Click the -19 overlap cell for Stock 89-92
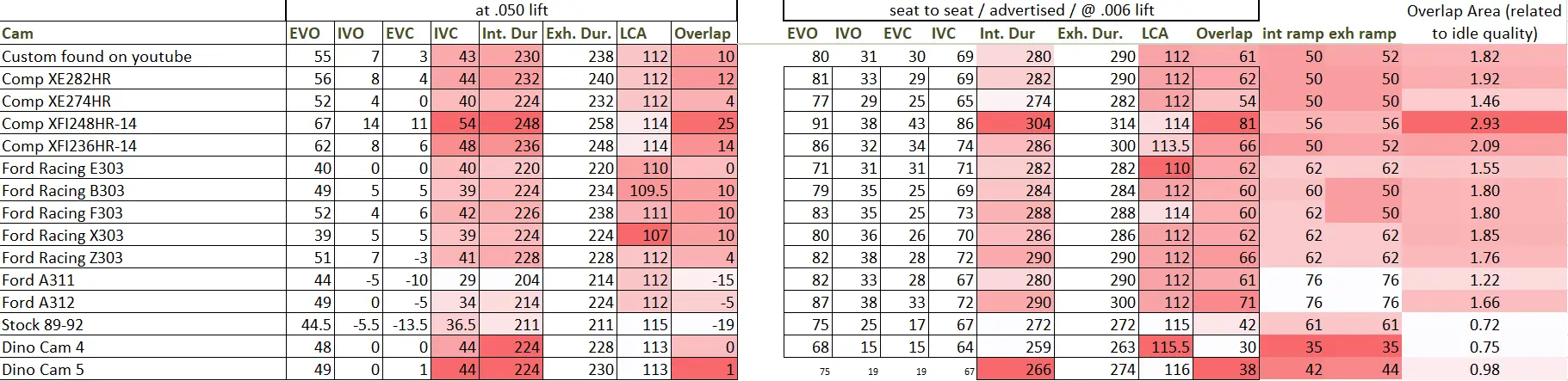This screenshot has height=381, width=1568. coord(704,324)
